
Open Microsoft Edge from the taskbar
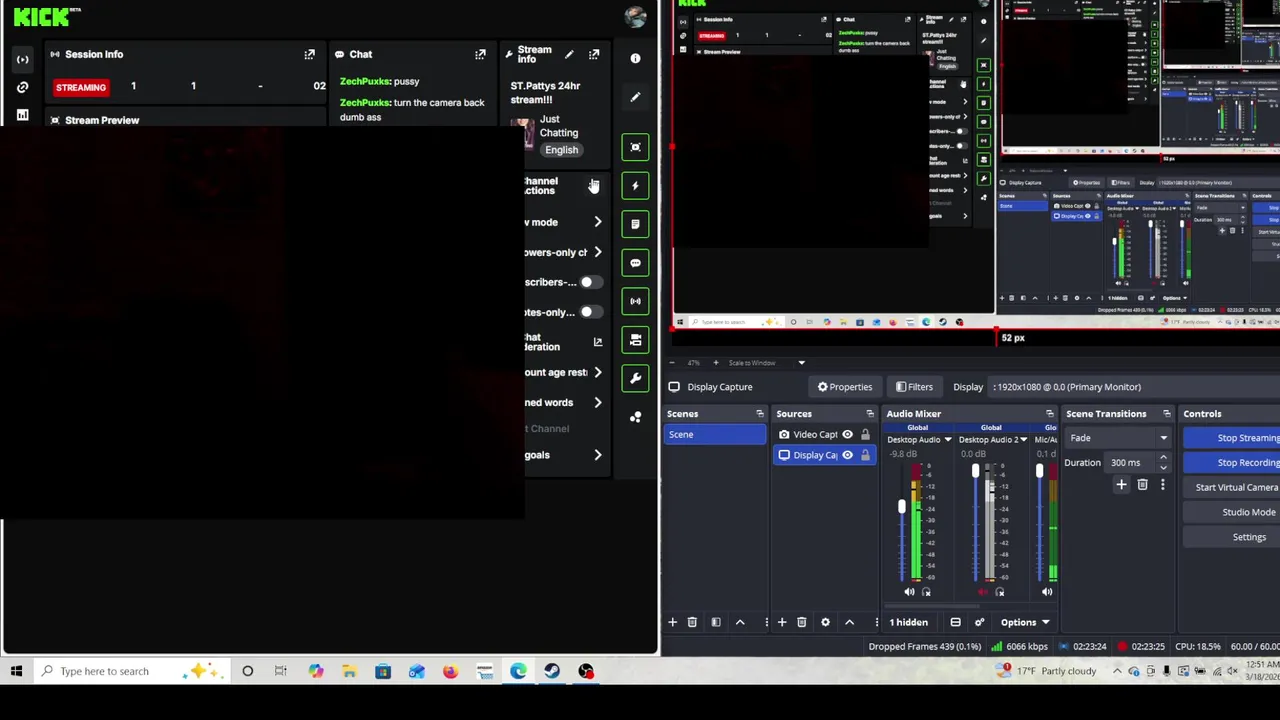(518, 671)
